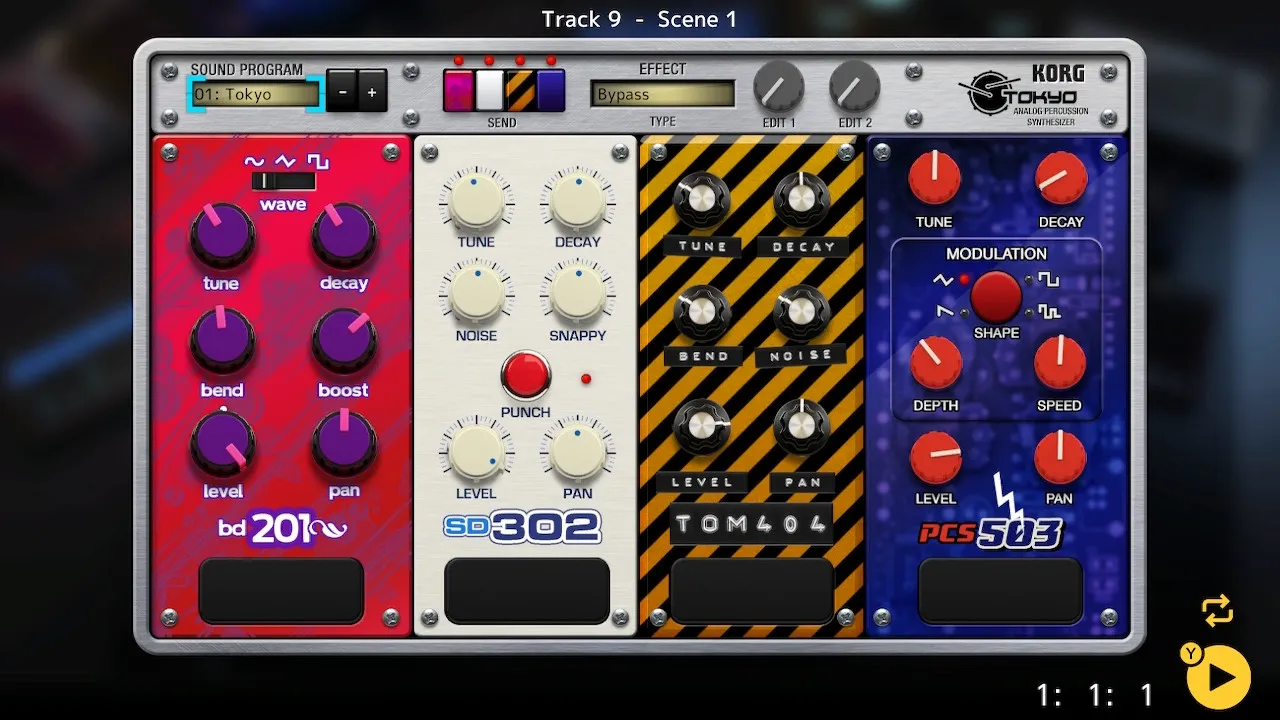Tap the PCS503 trigger pad
Viewport: 1280px width, 720px height.
[1000, 591]
